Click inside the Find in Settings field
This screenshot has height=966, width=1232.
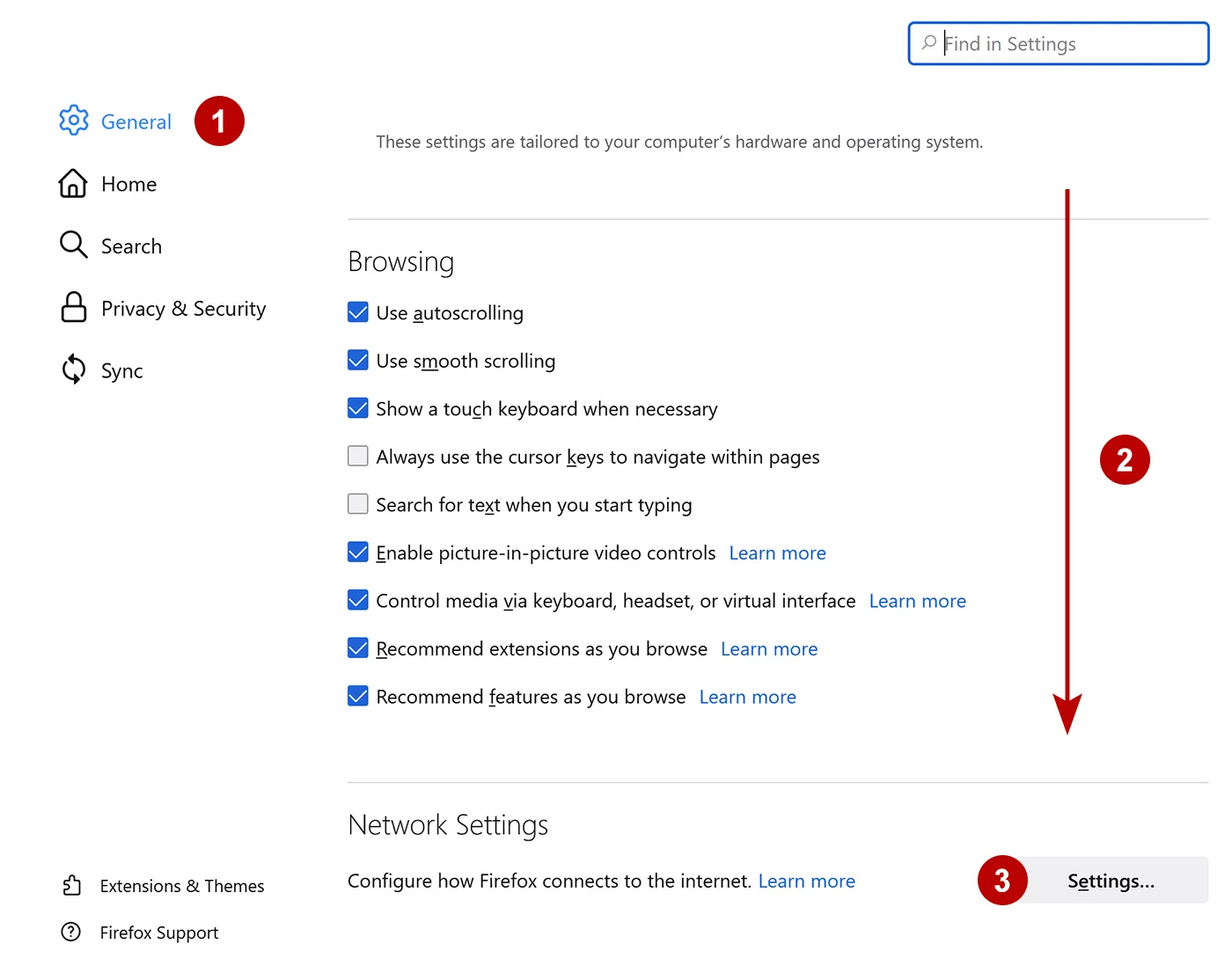[1056, 43]
